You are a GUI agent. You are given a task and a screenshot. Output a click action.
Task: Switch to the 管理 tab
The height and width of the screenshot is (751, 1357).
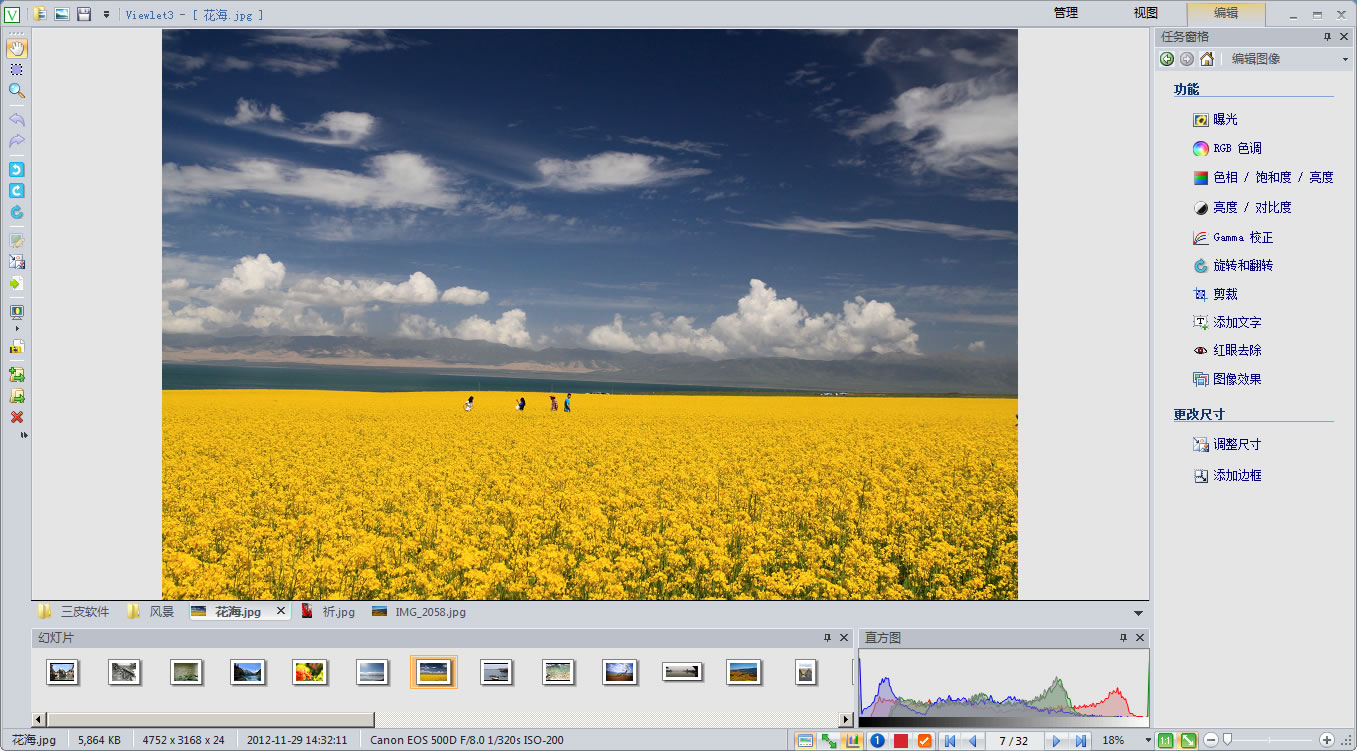click(1066, 13)
